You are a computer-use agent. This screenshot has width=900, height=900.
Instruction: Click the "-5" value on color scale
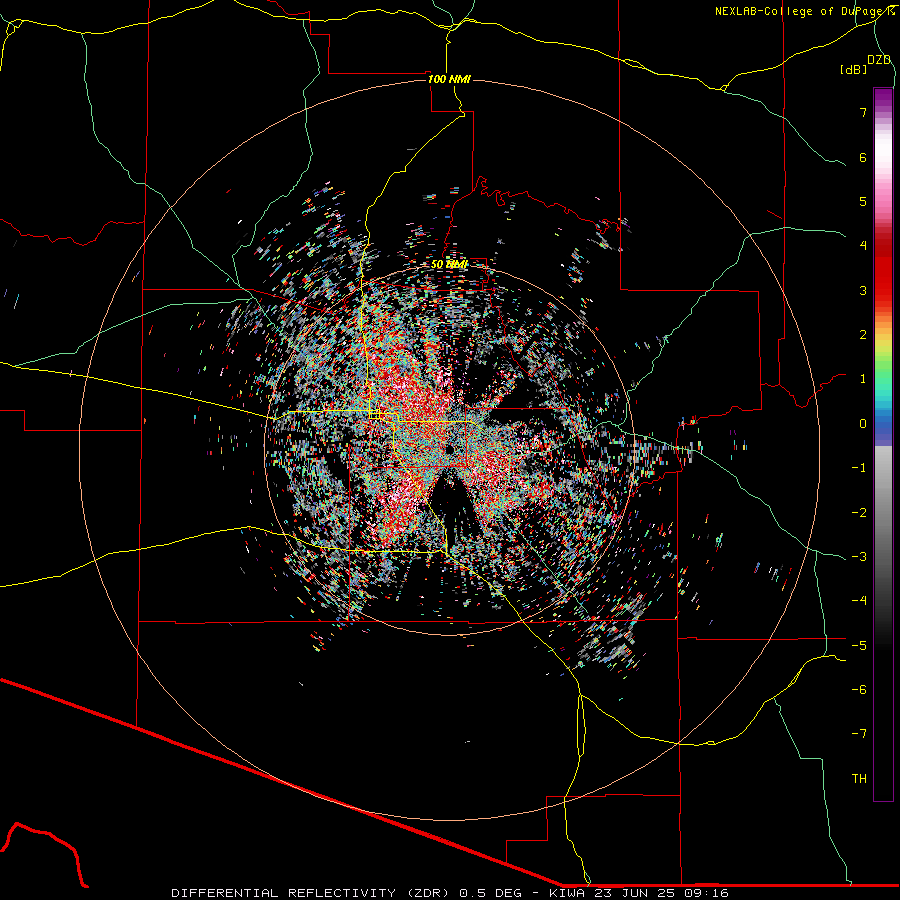[x=859, y=645]
